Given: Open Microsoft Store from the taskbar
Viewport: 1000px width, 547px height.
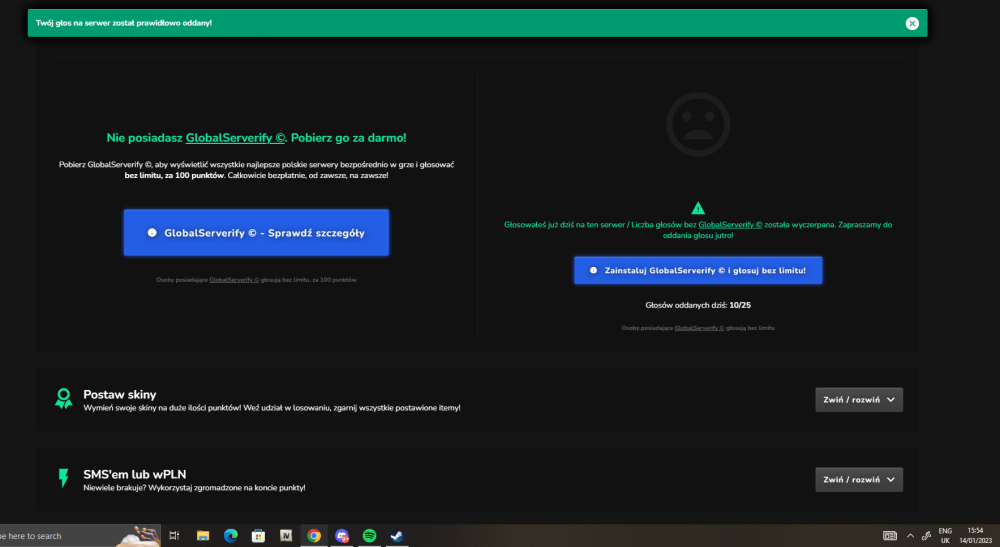Looking at the screenshot, I should tap(258, 536).
